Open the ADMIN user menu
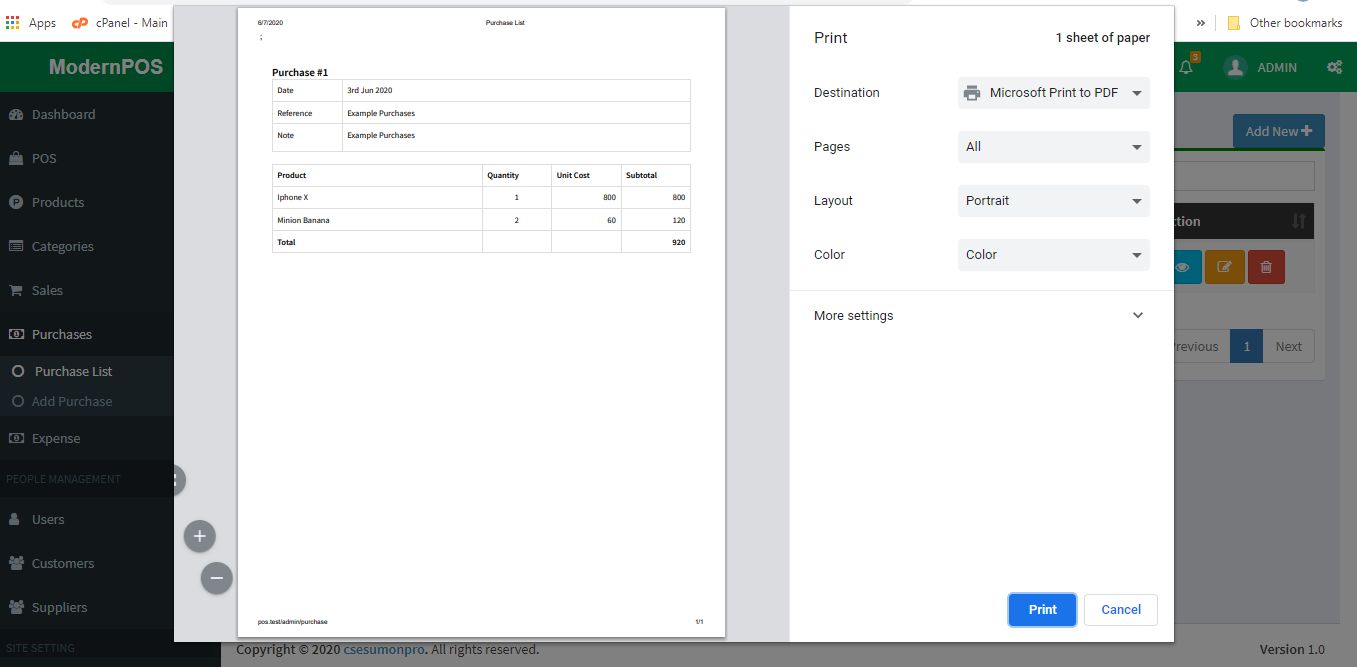This screenshot has height=667, width=1357. 1262,67
